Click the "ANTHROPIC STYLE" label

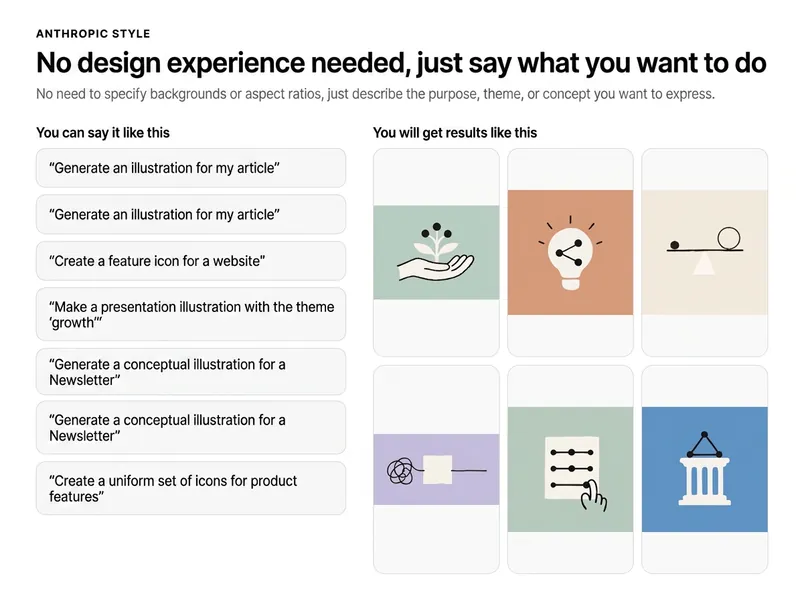coord(93,34)
